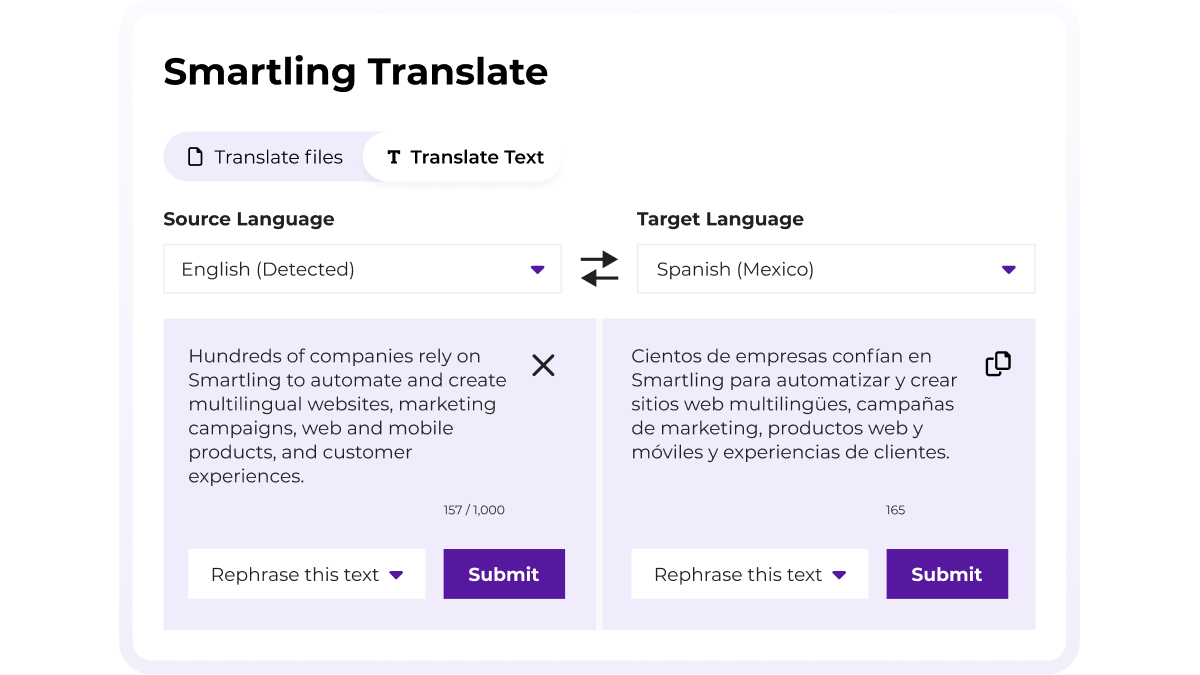Click the chevron next to Rephrase this text

[x=398, y=574]
